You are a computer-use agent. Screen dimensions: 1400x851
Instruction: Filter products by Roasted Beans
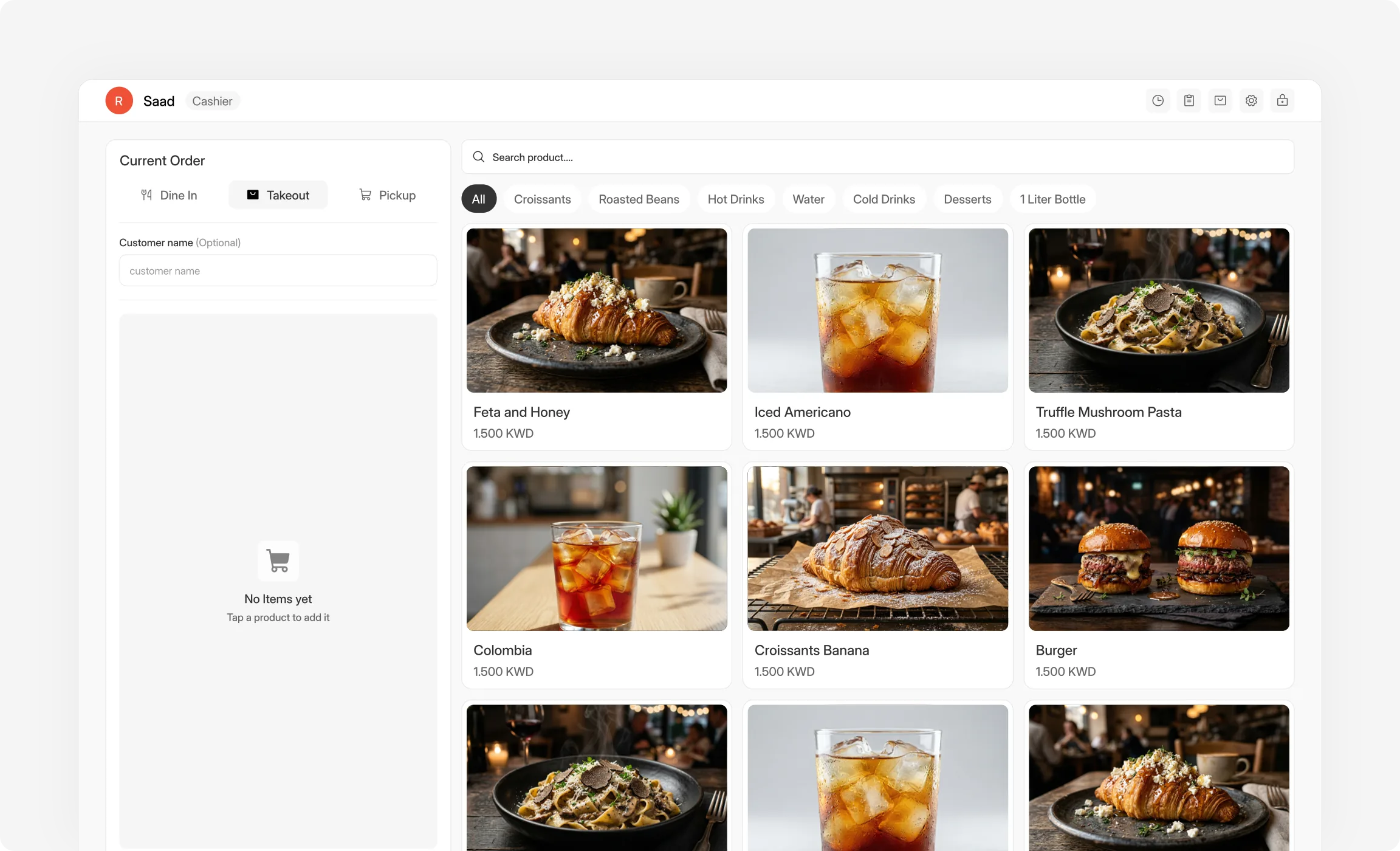(639, 199)
